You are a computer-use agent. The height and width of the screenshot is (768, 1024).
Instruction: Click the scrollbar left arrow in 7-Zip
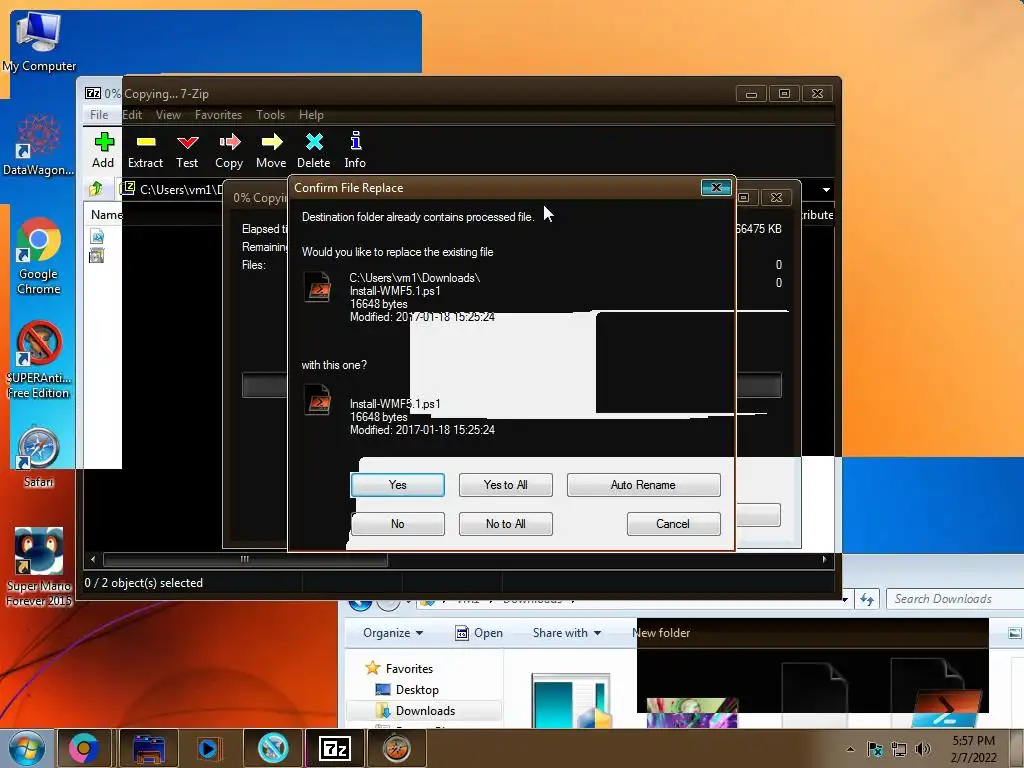click(x=93, y=559)
